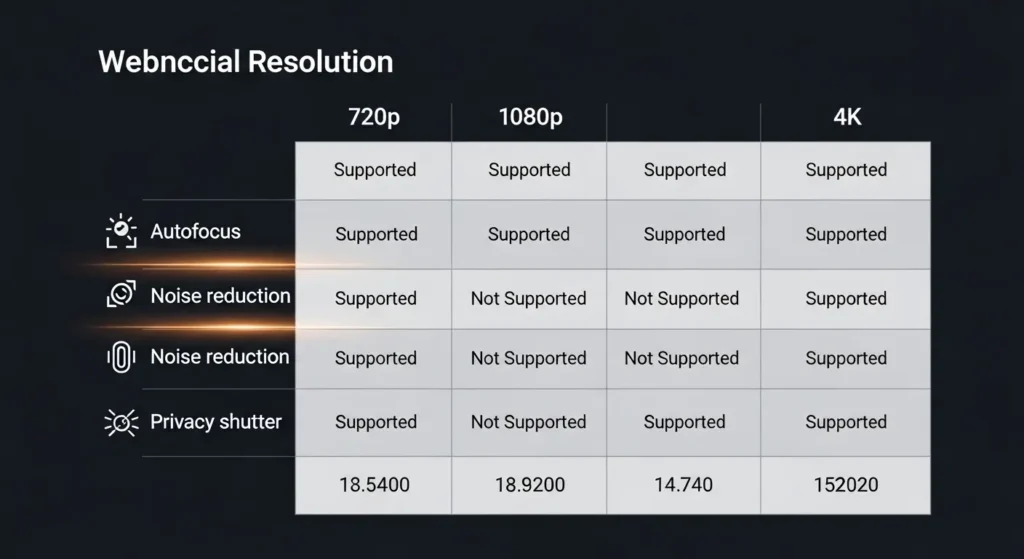1024x559 pixels.
Task: Select the 1080p column header
Action: (530, 117)
